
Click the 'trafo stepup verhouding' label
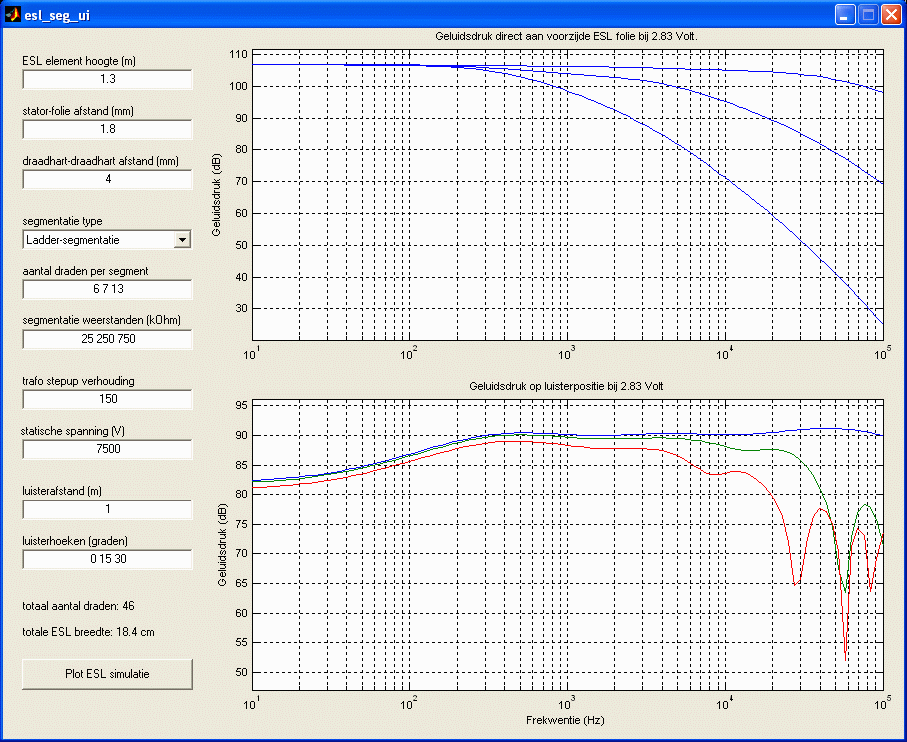point(79,381)
